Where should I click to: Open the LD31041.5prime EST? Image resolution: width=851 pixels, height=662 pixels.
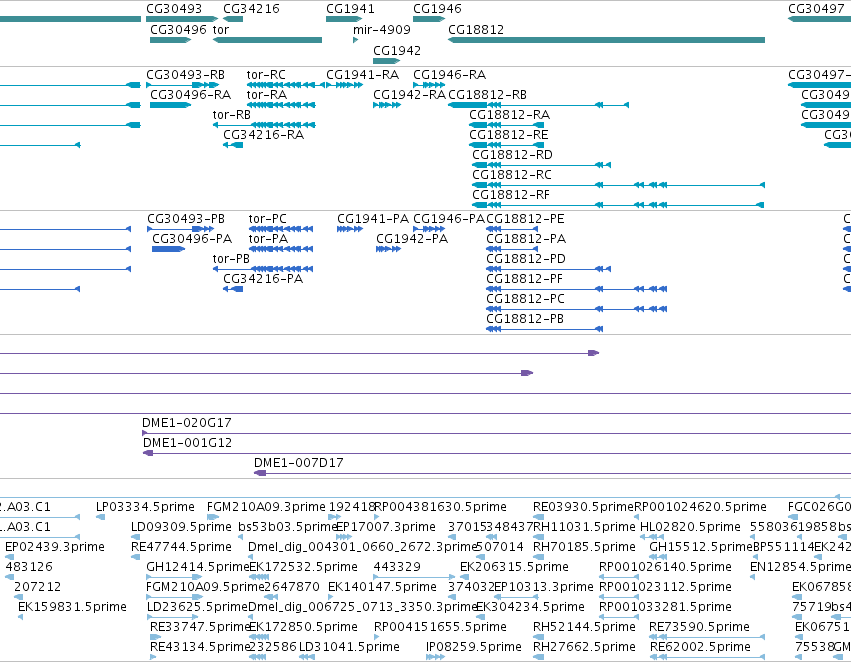tap(307, 658)
